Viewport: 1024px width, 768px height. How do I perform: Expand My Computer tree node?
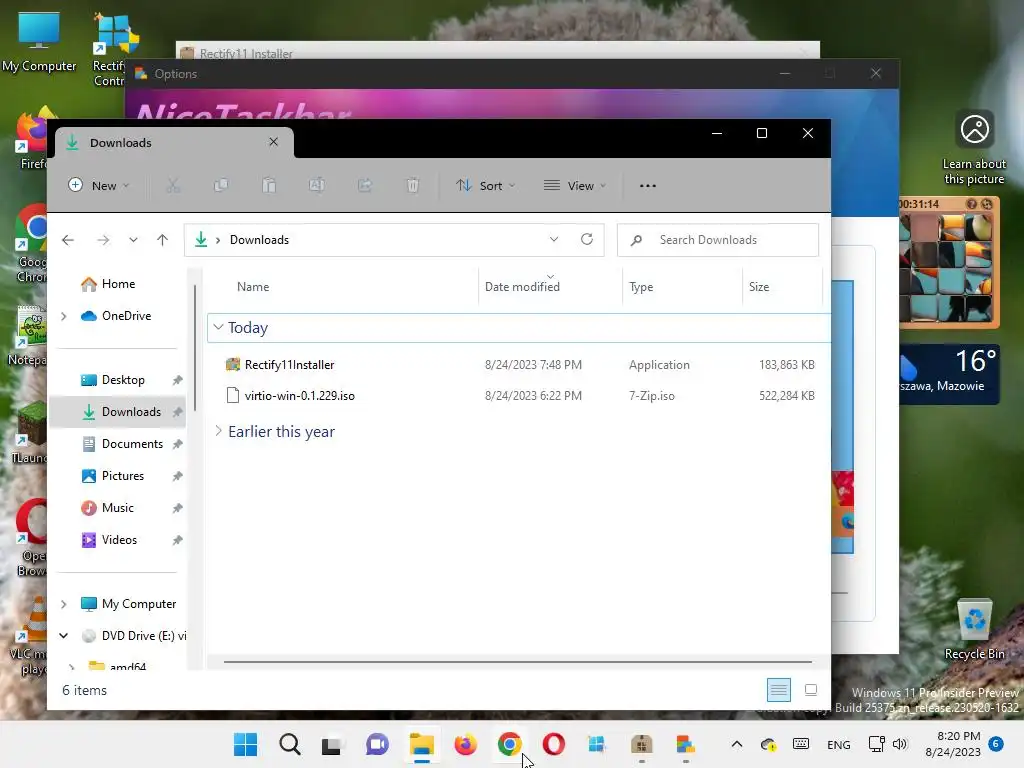(64, 604)
